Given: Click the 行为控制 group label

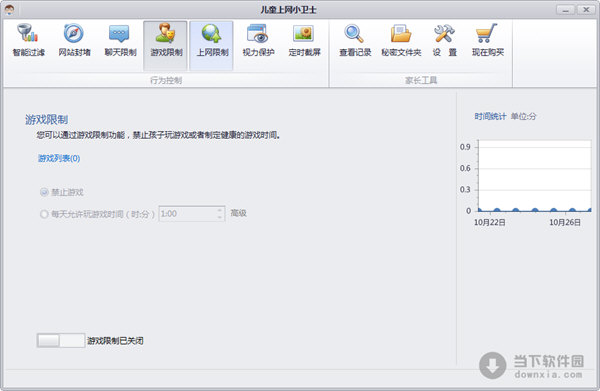Looking at the screenshot, I should [x=166, y=80].
